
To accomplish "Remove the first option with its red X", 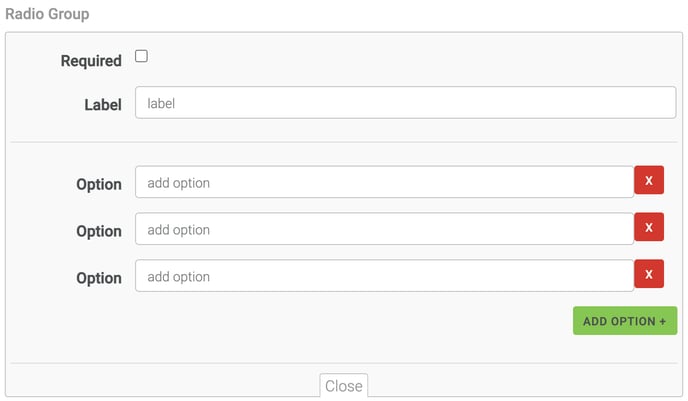I will 649,181.
